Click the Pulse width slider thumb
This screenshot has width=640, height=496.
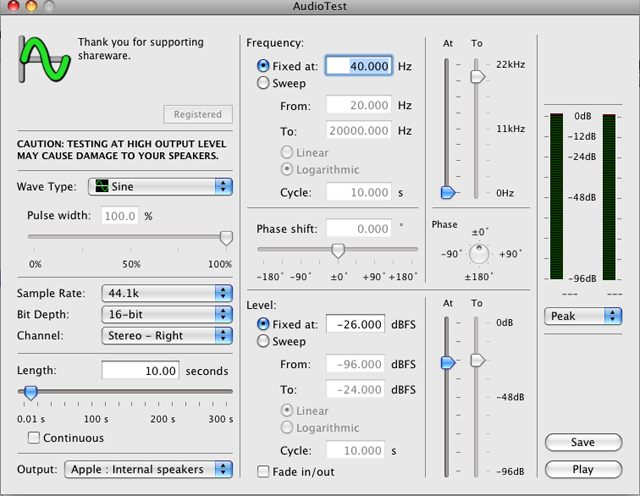tap(226, 238)
